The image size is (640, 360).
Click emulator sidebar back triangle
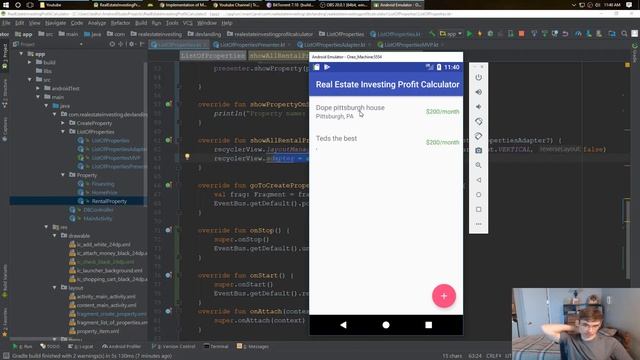(478, 180)
